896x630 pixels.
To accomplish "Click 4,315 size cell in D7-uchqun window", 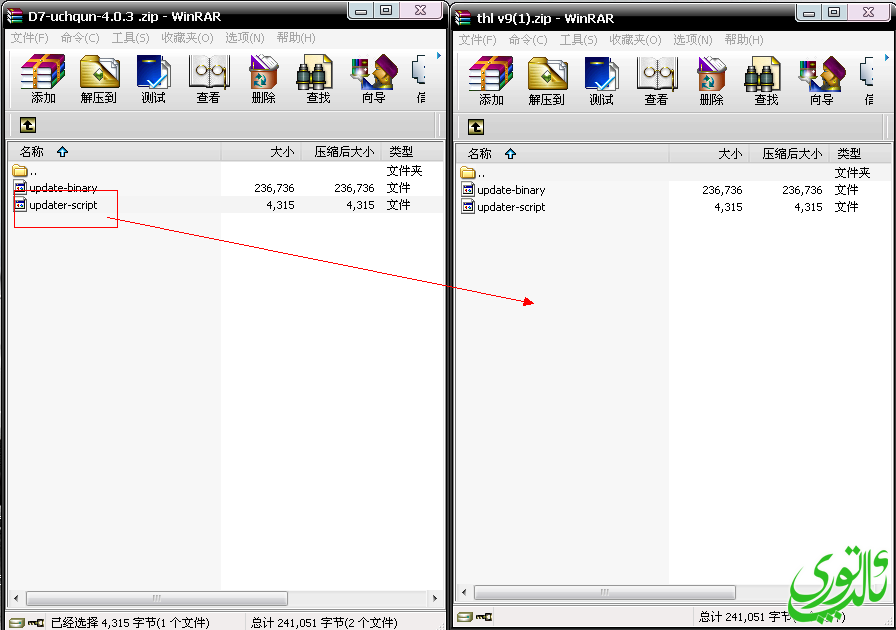I will pyautogui.click(x=280, y=205).
